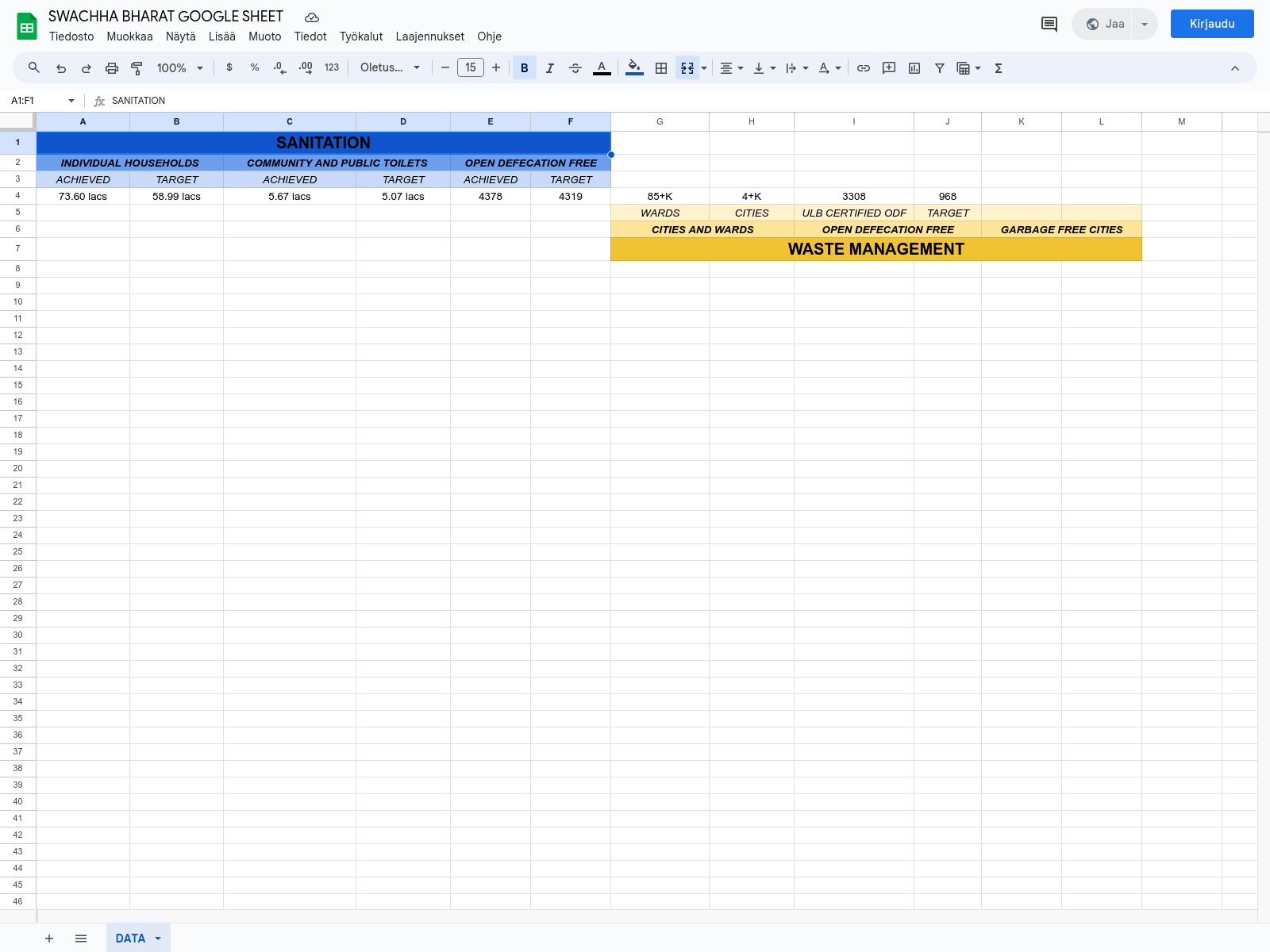The height and width of the screenshot is (952, 1270).
Task: Open font family Oletus dropdown
Action: (x=390, y=67)
